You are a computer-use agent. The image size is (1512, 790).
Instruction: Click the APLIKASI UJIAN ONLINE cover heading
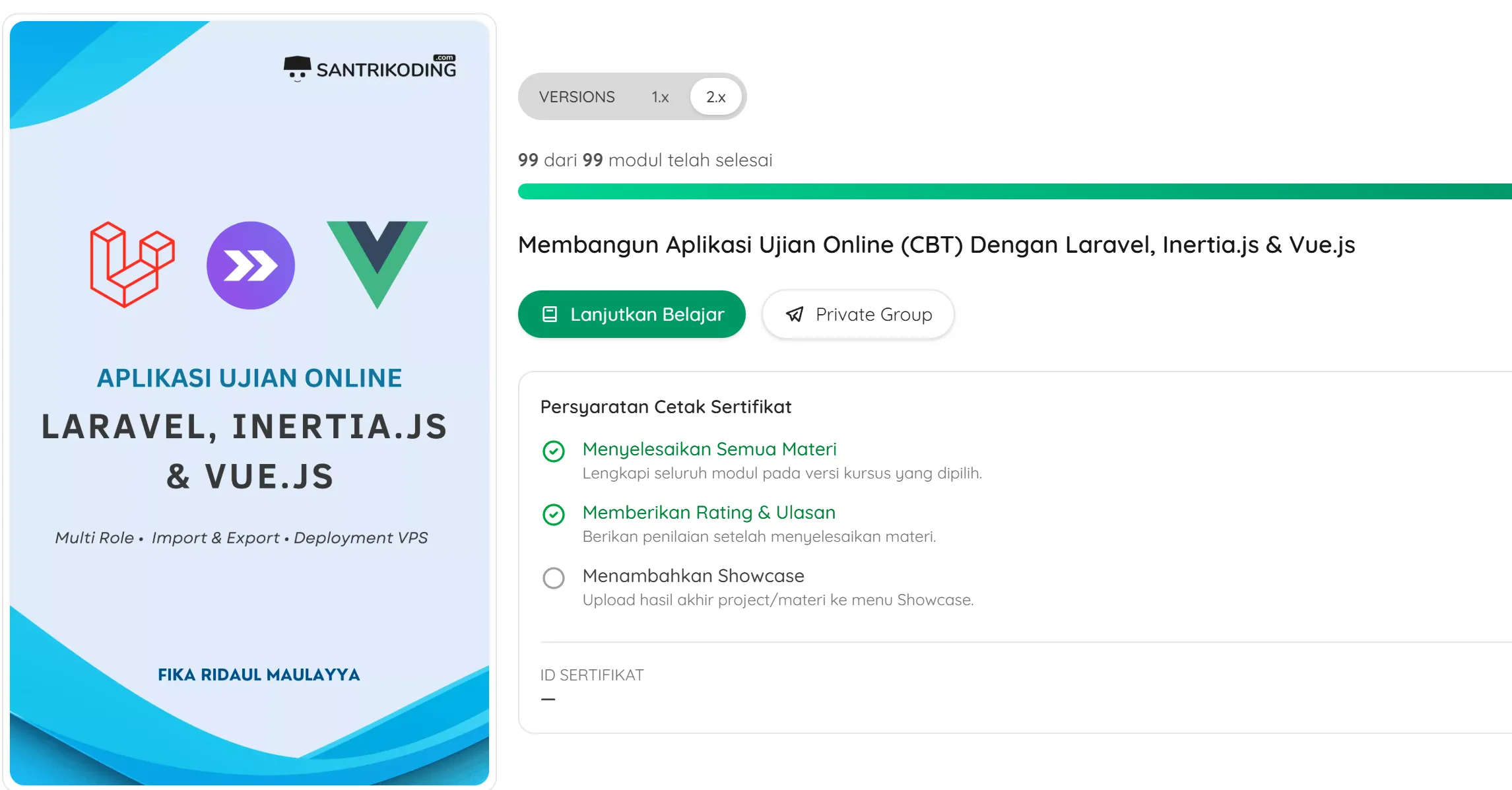249,378
